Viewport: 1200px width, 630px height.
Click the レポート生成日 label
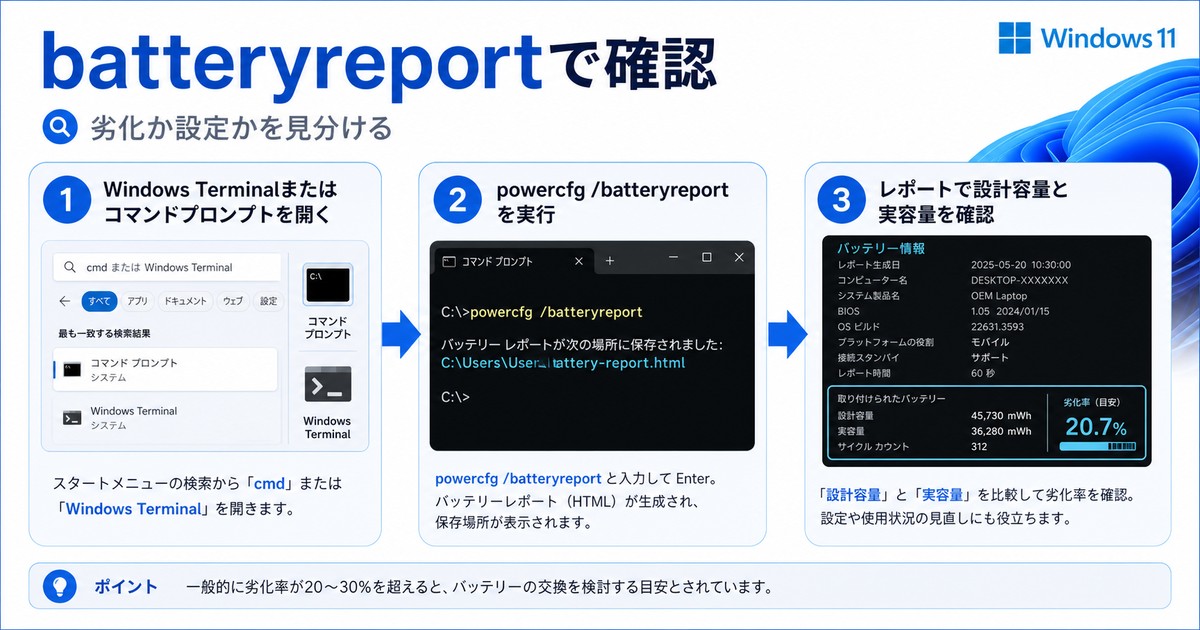click(869, 265)
